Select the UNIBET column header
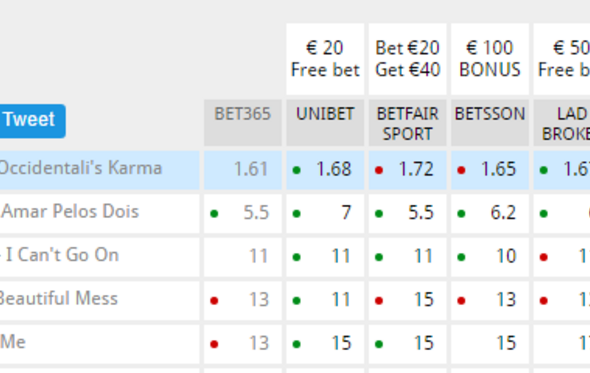The width and height of the screenshot is (590, 373). tap(325, 123)
